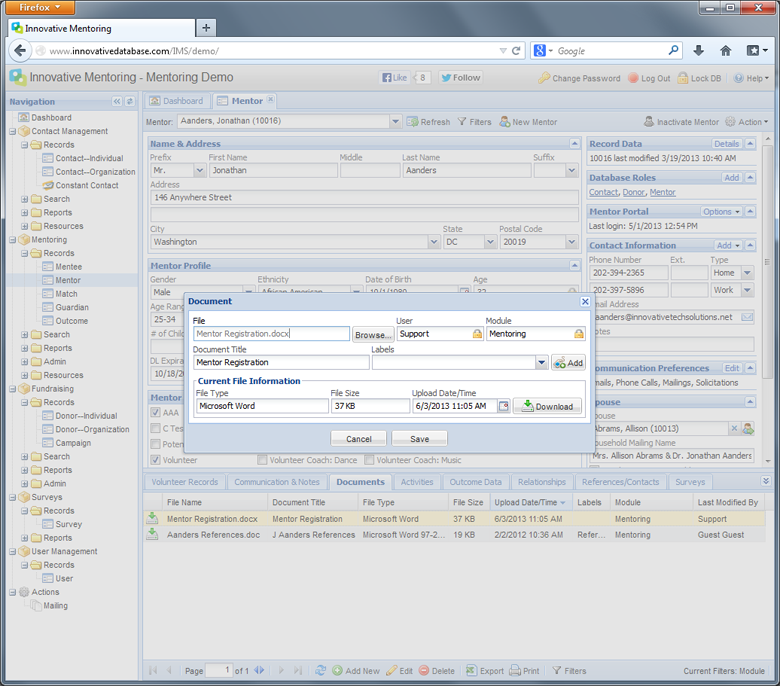Click the Twitter Follow button

click(461, 78)
